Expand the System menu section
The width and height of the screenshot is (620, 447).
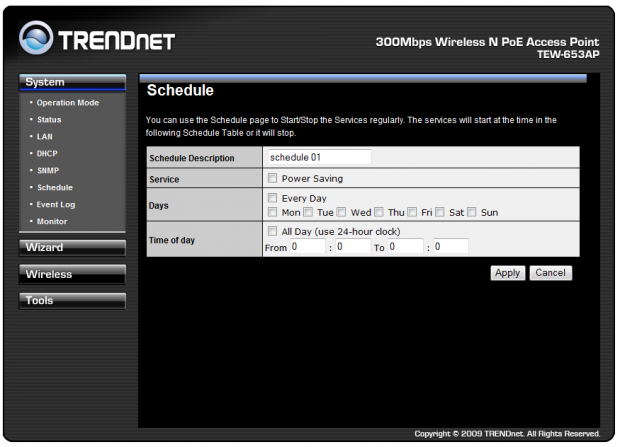coord(72,82)
